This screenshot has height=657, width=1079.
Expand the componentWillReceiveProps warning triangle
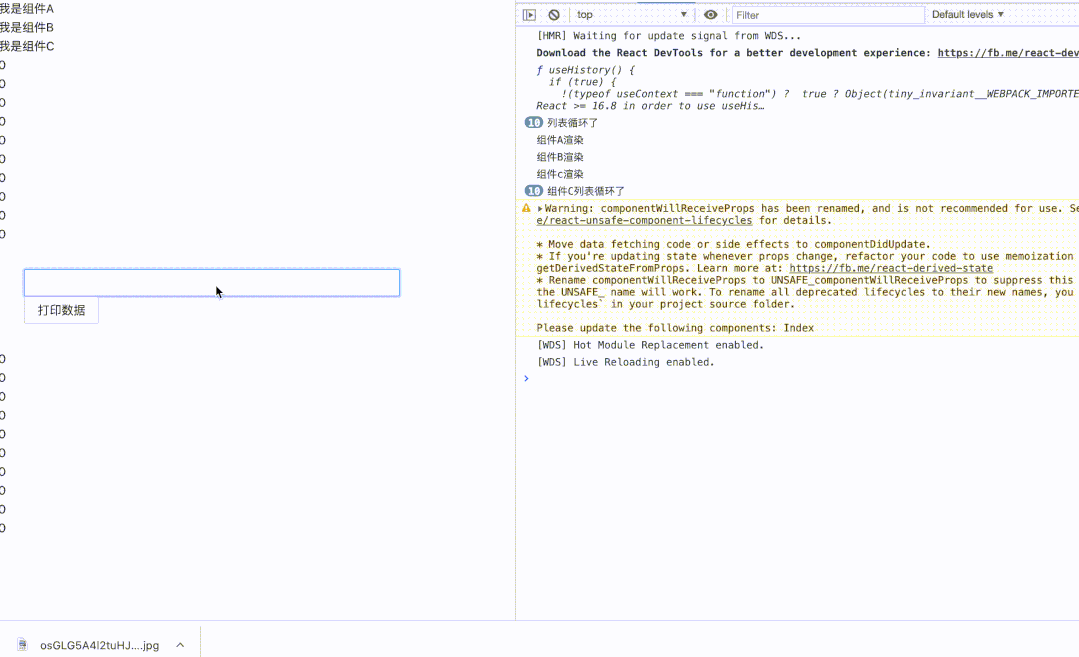[x=540, y=208]
